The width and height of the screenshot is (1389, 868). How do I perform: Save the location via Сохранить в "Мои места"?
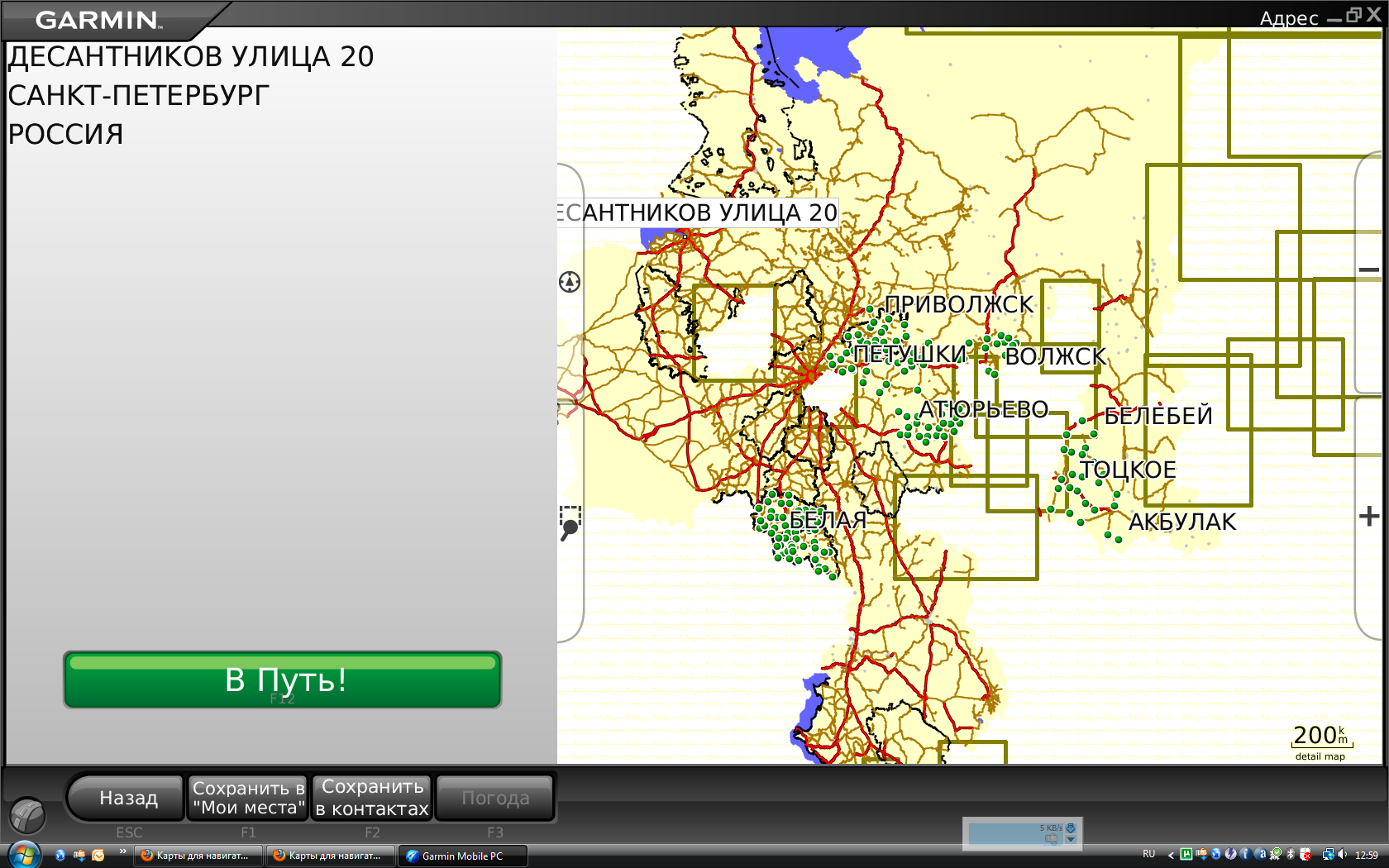[248, 798]
